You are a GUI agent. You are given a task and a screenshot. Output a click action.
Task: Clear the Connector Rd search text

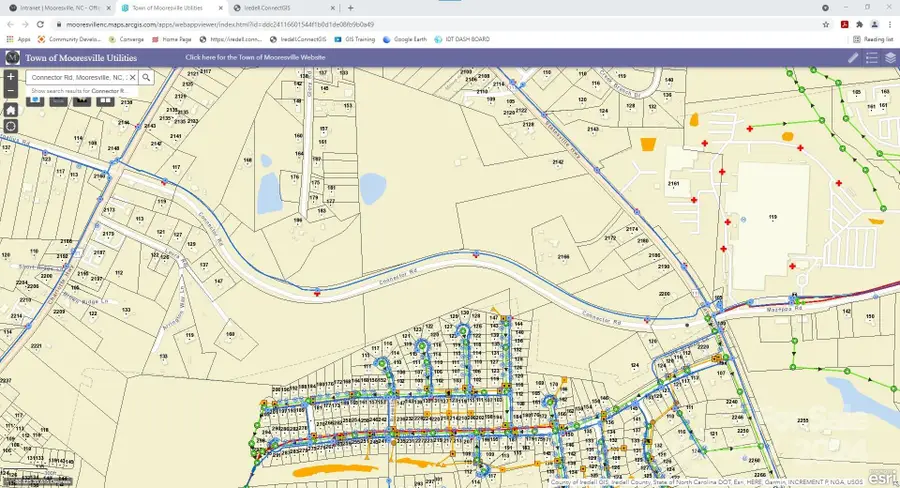[131, 77]
